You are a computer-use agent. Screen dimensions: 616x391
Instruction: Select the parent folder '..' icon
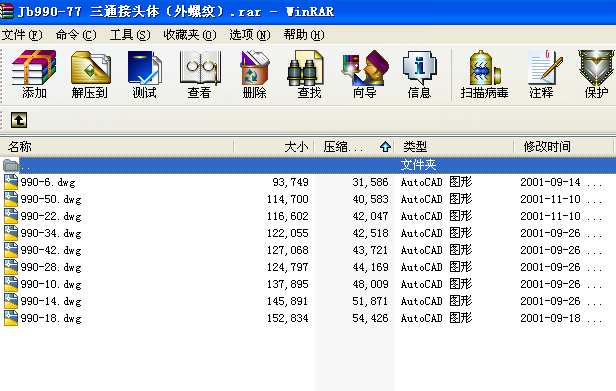[11, 165]
